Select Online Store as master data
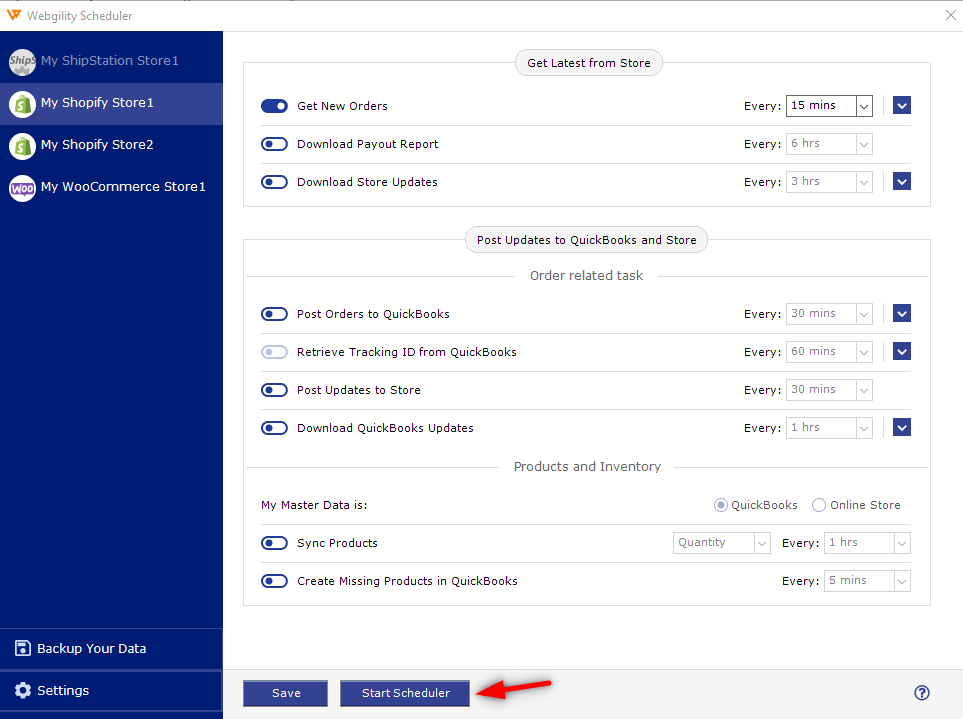963x719 pixels. tap(819, 505)
